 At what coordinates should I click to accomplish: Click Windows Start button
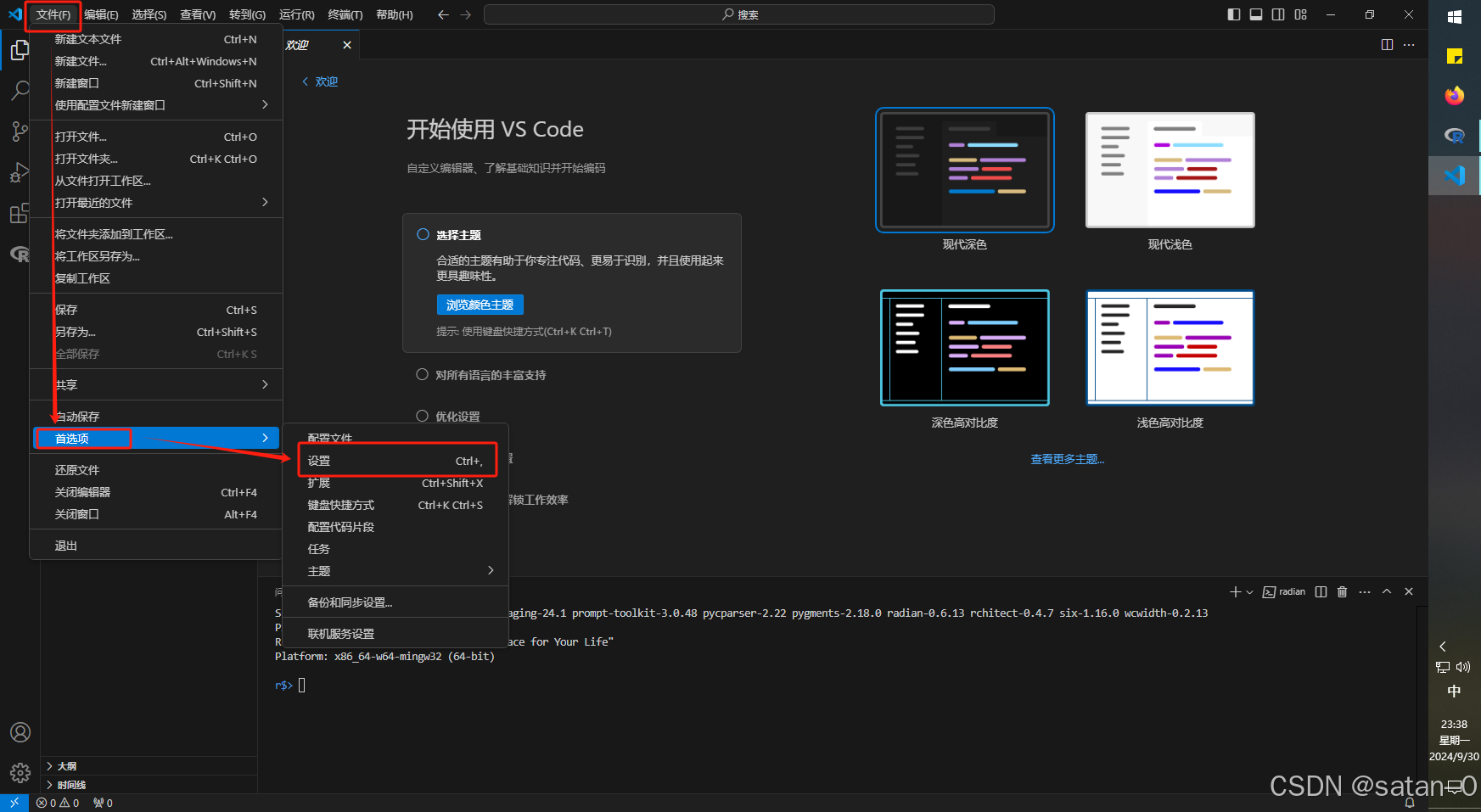[1455, 17]
